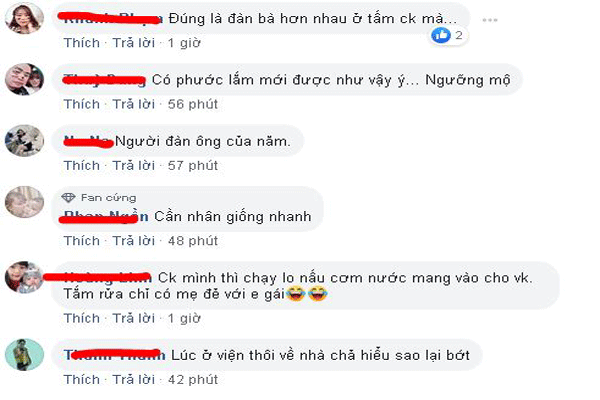Screen dimensions: 600x400
Task: Click Thích under 'Có phước lắm' comment
Action: 82,104
